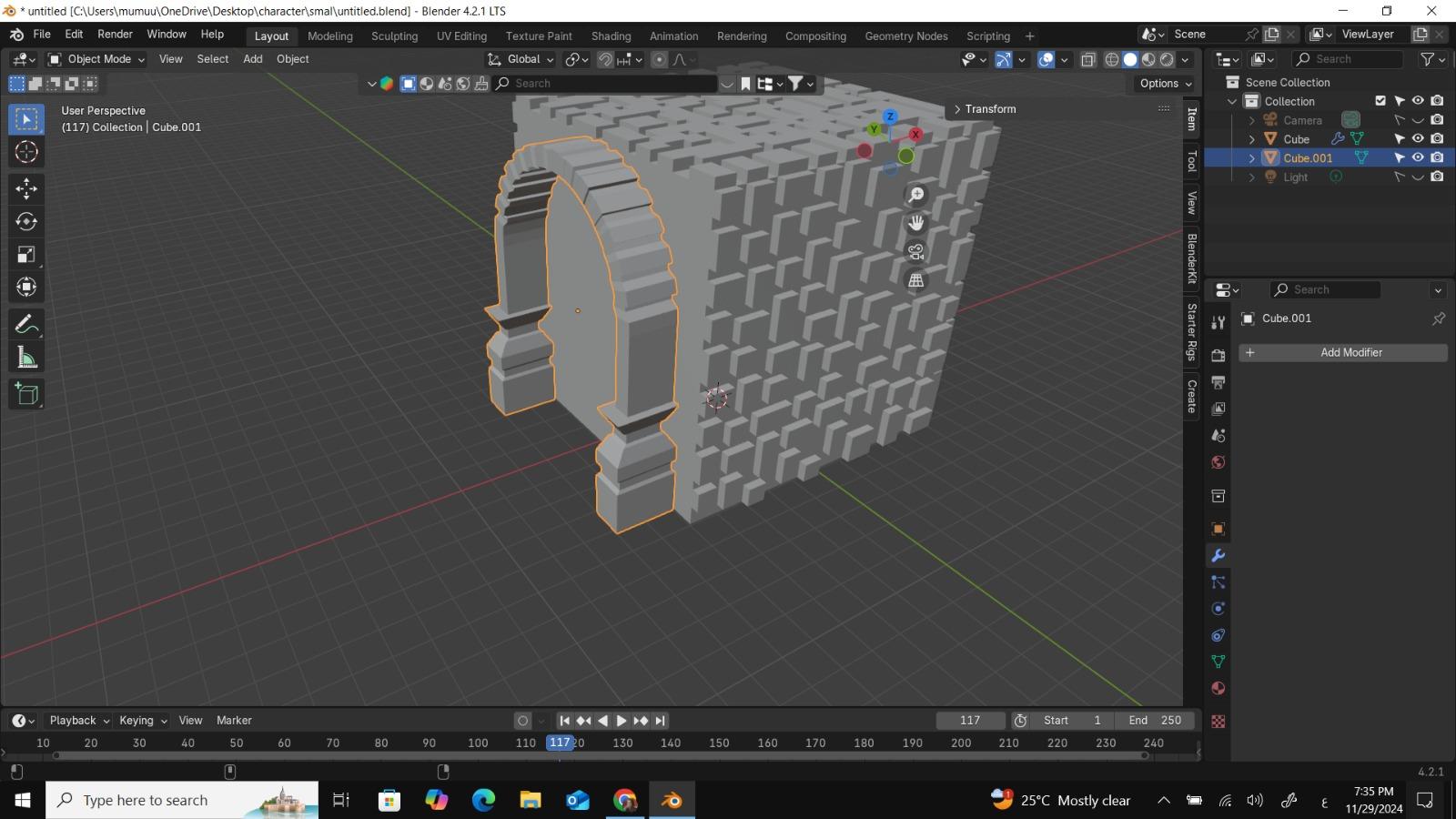The image size is (1456, 819).
Task: Collapse the Collection in outliner
Action: point(1232,101)
